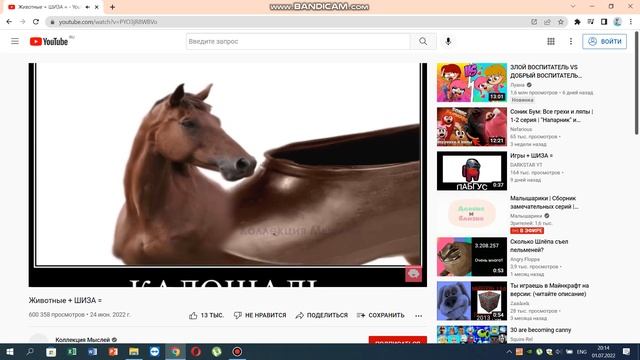Open TeamViewer from taskbar
Viewport: 640px width, 360px height.
point(154,352)
